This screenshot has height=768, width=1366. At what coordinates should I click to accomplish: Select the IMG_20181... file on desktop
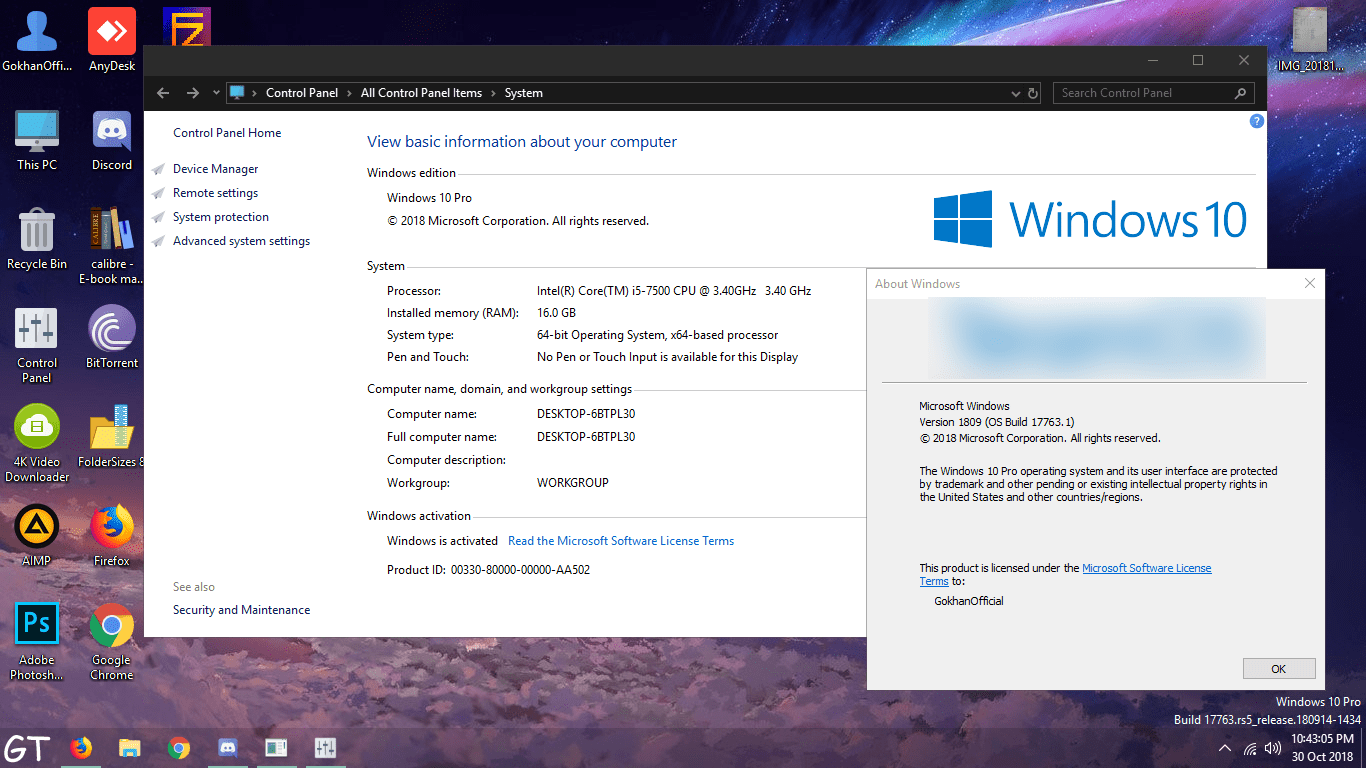(x=1310, y=41)
